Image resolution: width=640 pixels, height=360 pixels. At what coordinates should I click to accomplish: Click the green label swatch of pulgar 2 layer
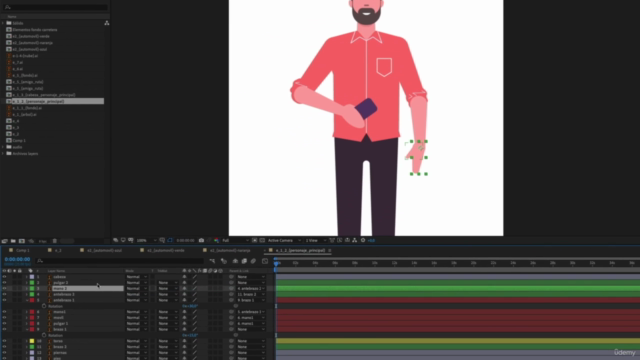32,282
